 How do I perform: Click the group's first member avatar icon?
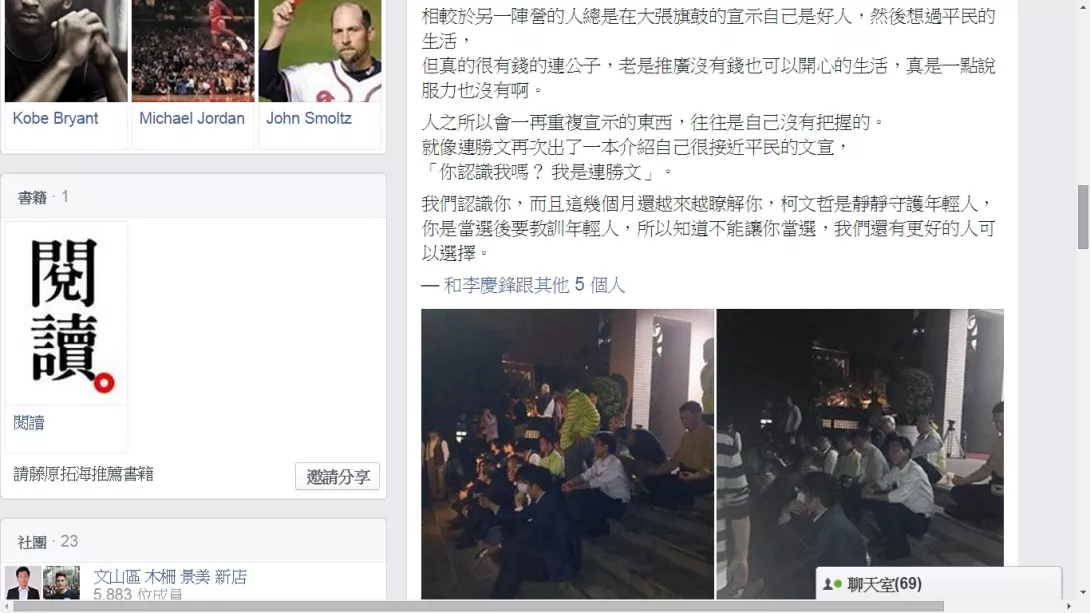[23, 582]
